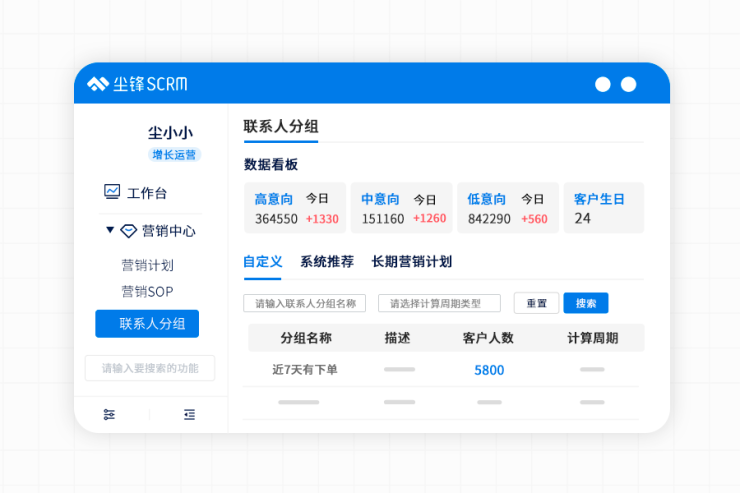740x493 pixels.
Task: Open 营销计划 in the sidebar
Action: click(x=147, y=265)
